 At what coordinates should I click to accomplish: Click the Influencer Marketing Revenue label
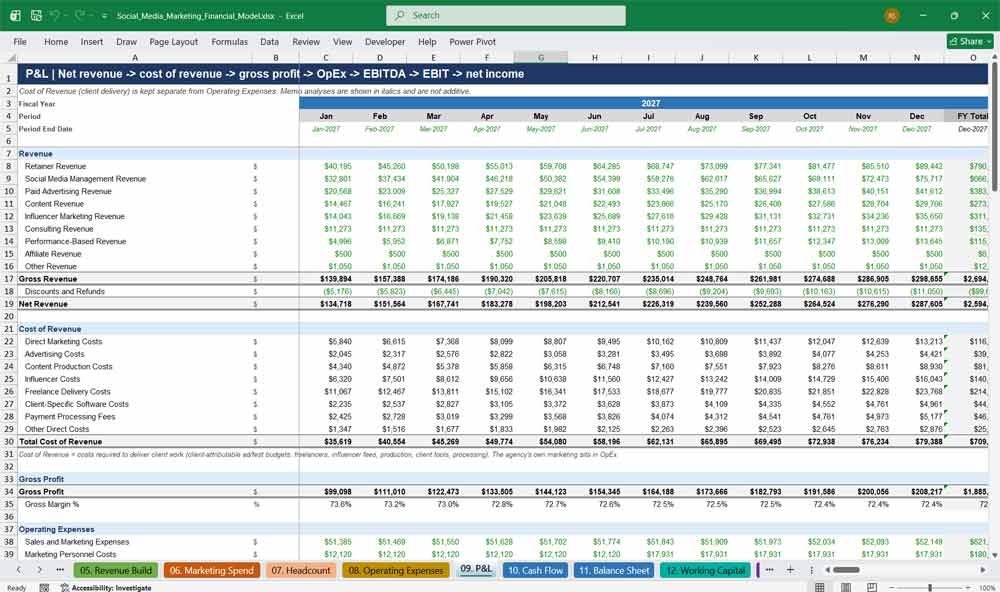[75, 216]
